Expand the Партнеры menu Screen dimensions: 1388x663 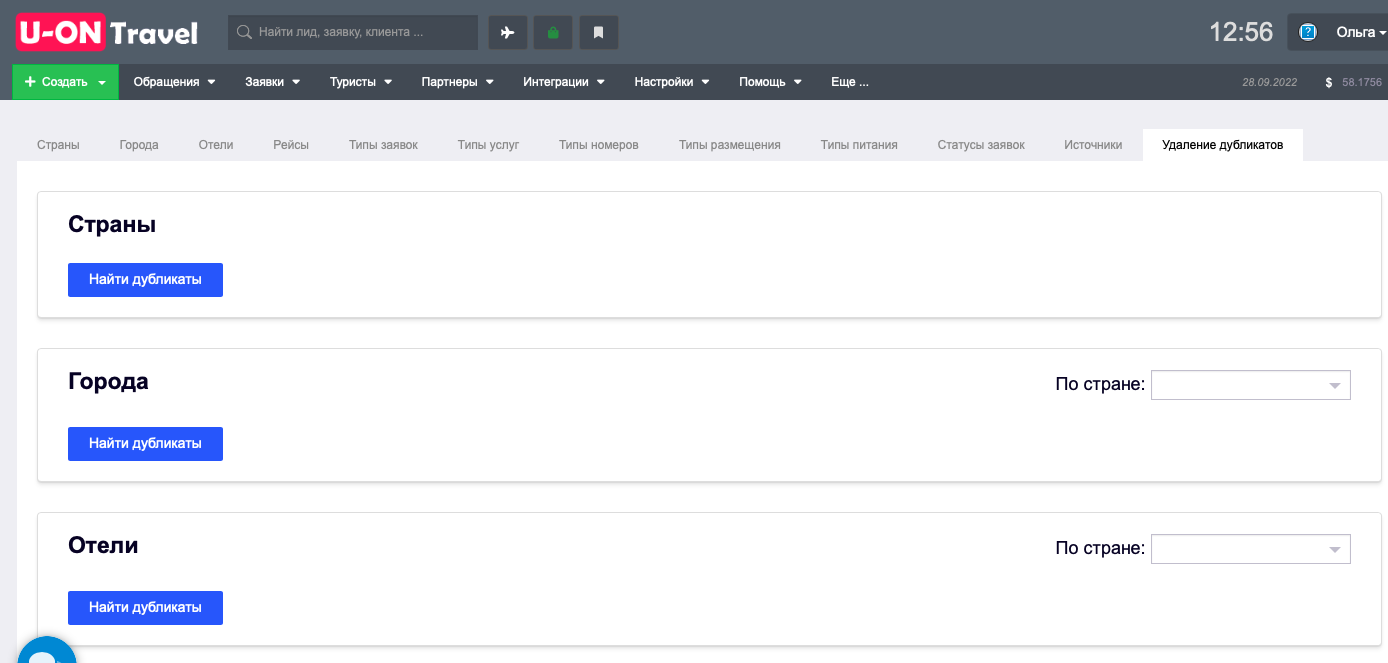(458, 82)
